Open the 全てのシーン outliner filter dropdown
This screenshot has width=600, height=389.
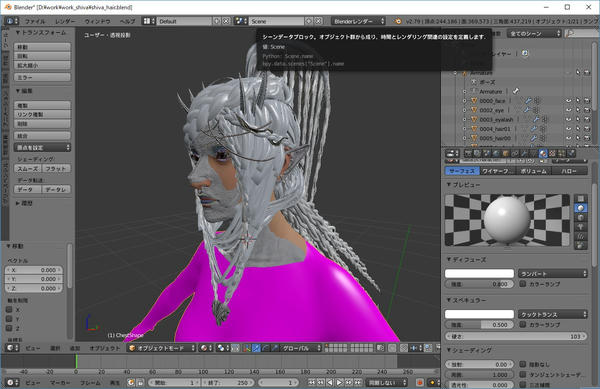point(534,34)
